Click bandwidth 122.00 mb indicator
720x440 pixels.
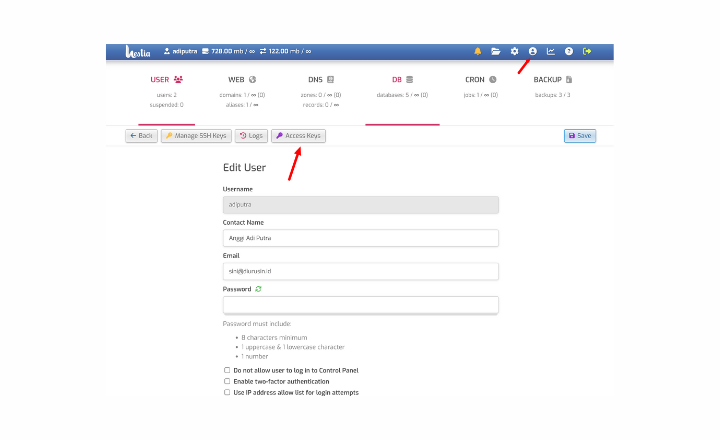pyautogui.click(x=285, y=51)
